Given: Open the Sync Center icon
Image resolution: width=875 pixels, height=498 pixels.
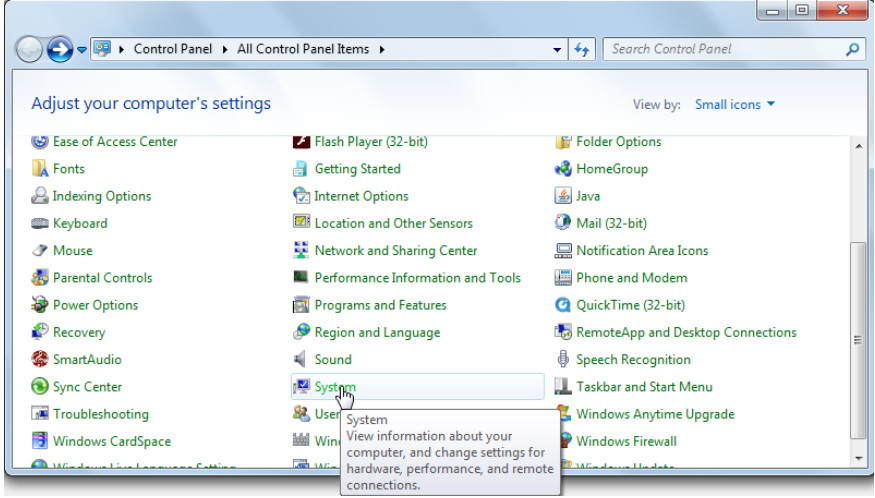Looking at the screenshot, I should [x=40, y=387].
